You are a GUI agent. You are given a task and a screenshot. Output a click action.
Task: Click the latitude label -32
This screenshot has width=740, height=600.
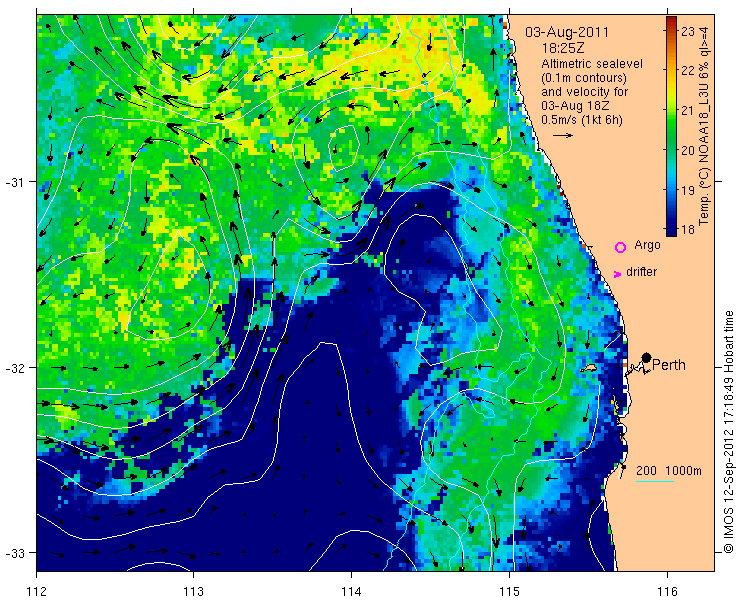click(16, 367)
